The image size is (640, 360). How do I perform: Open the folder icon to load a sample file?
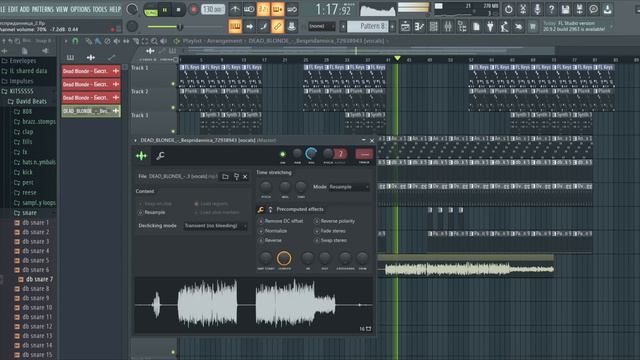point(225,176)
